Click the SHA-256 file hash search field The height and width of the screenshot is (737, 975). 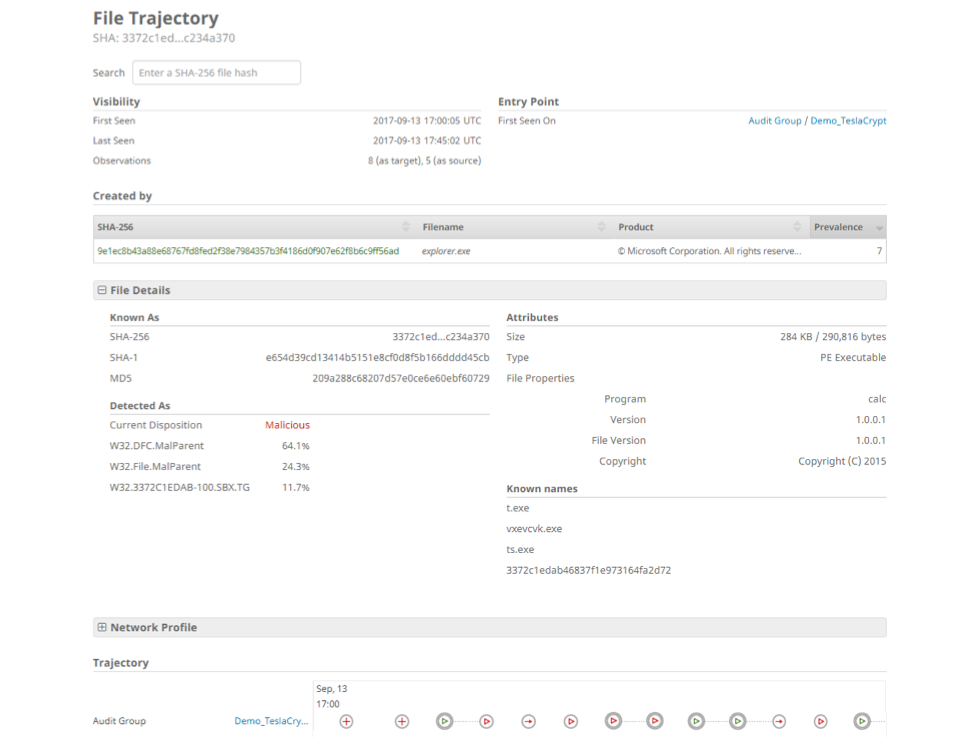point(216,72)
